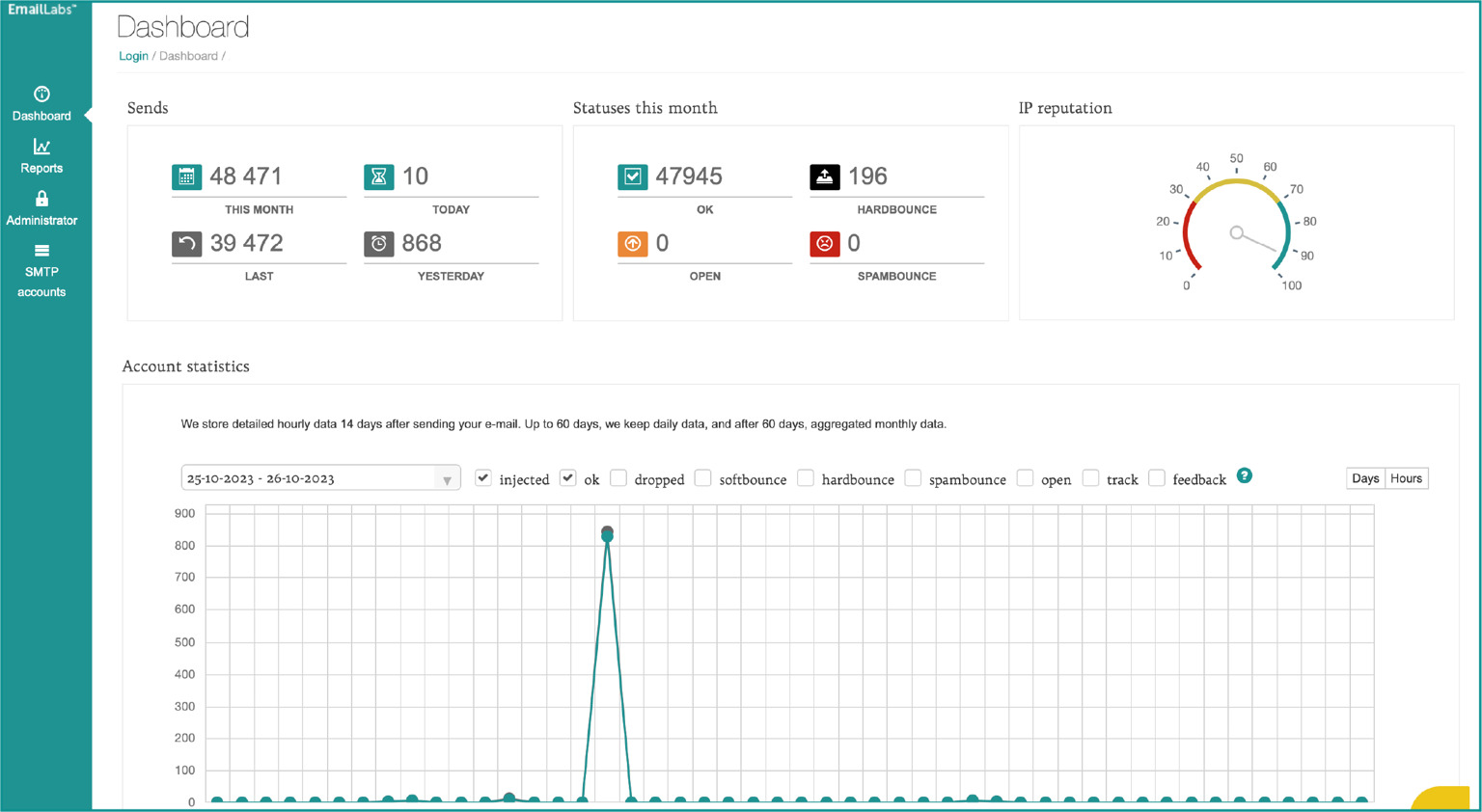Click the Today hourglass icon
Viewport: 1482px width, 812px height.
tap(379, 176)
